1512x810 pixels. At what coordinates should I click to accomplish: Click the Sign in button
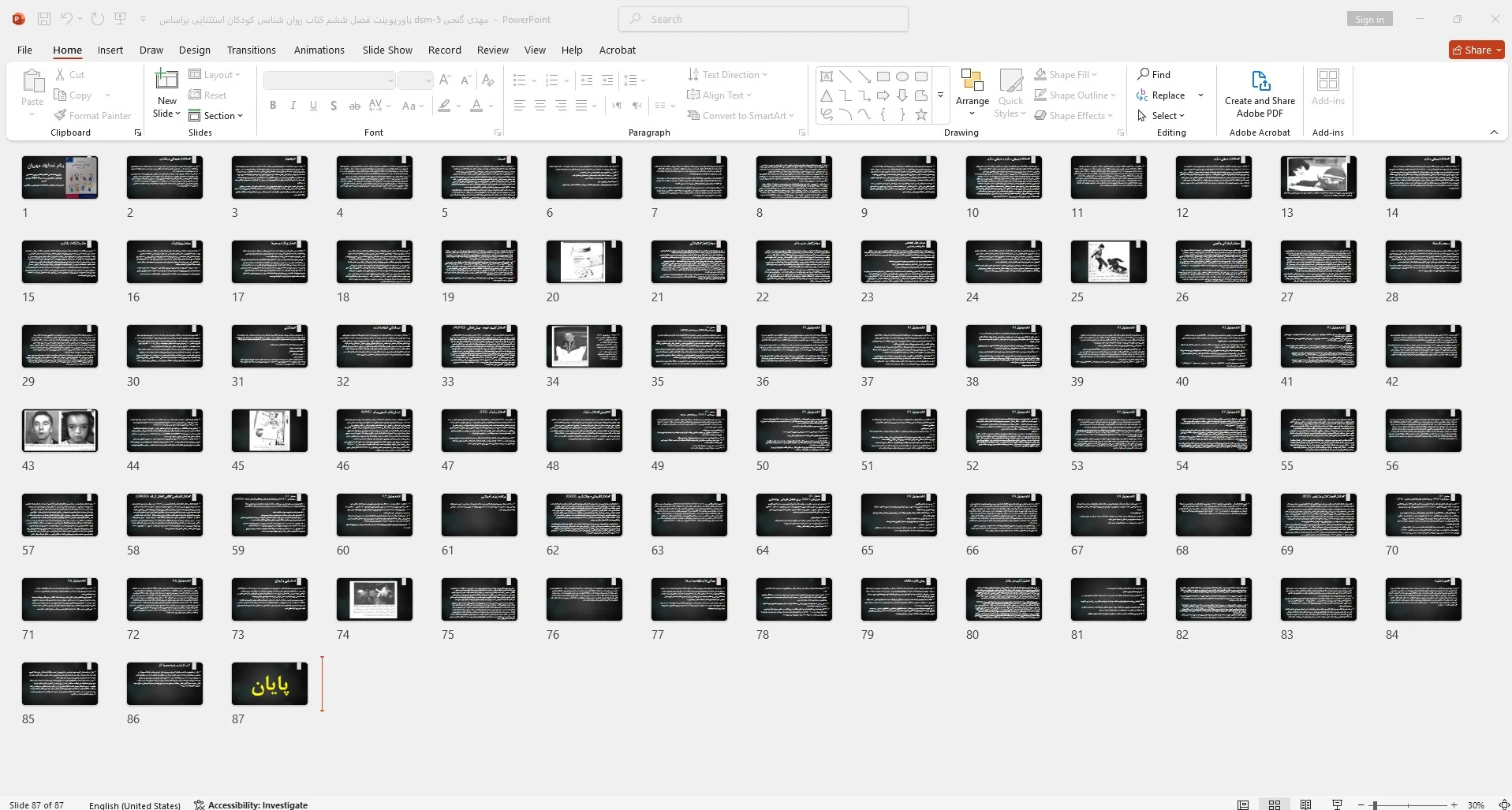pyautogui.click(x=1370, y=19)
